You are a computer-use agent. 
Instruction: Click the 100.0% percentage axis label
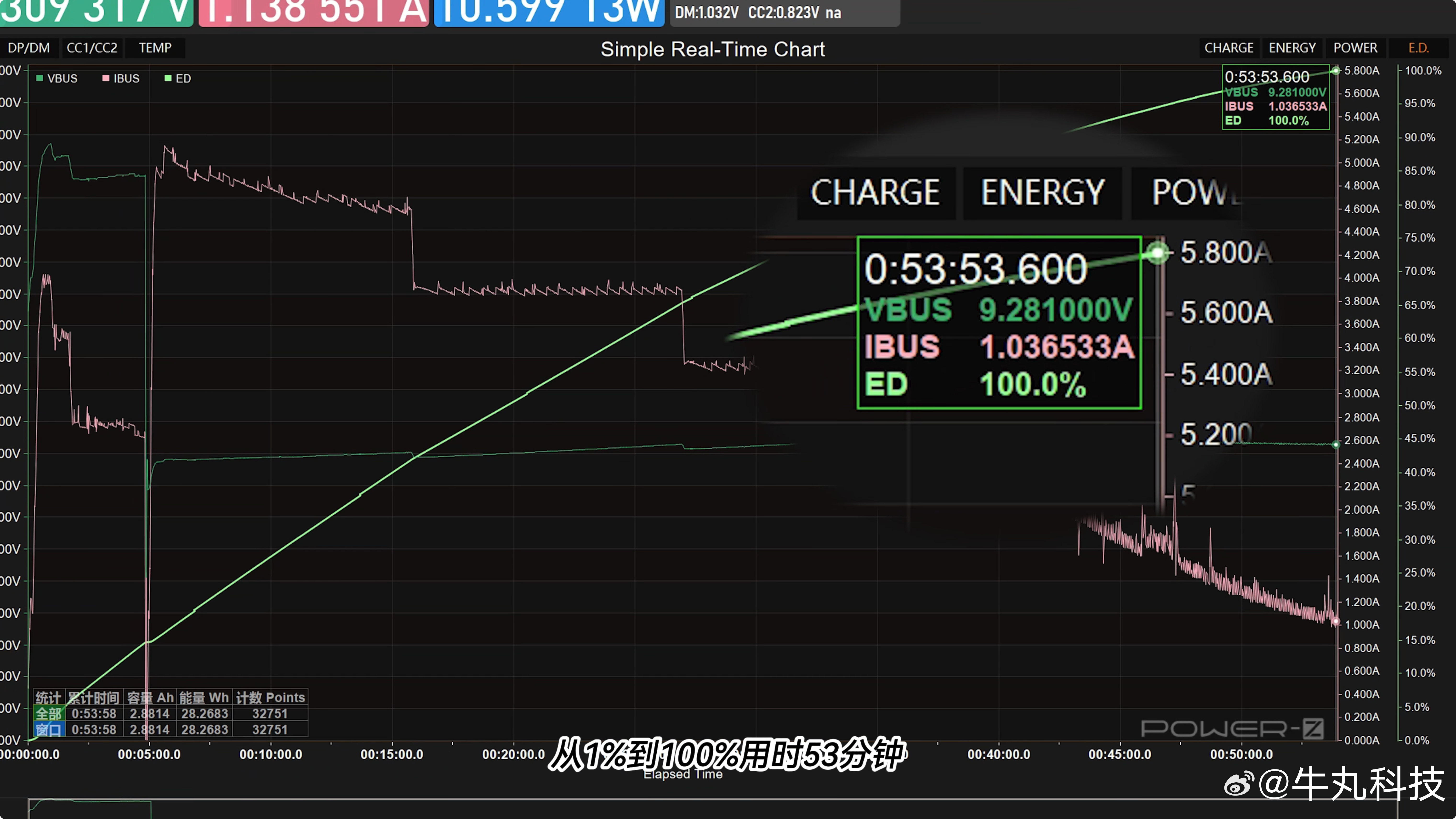coord(1423,71)
